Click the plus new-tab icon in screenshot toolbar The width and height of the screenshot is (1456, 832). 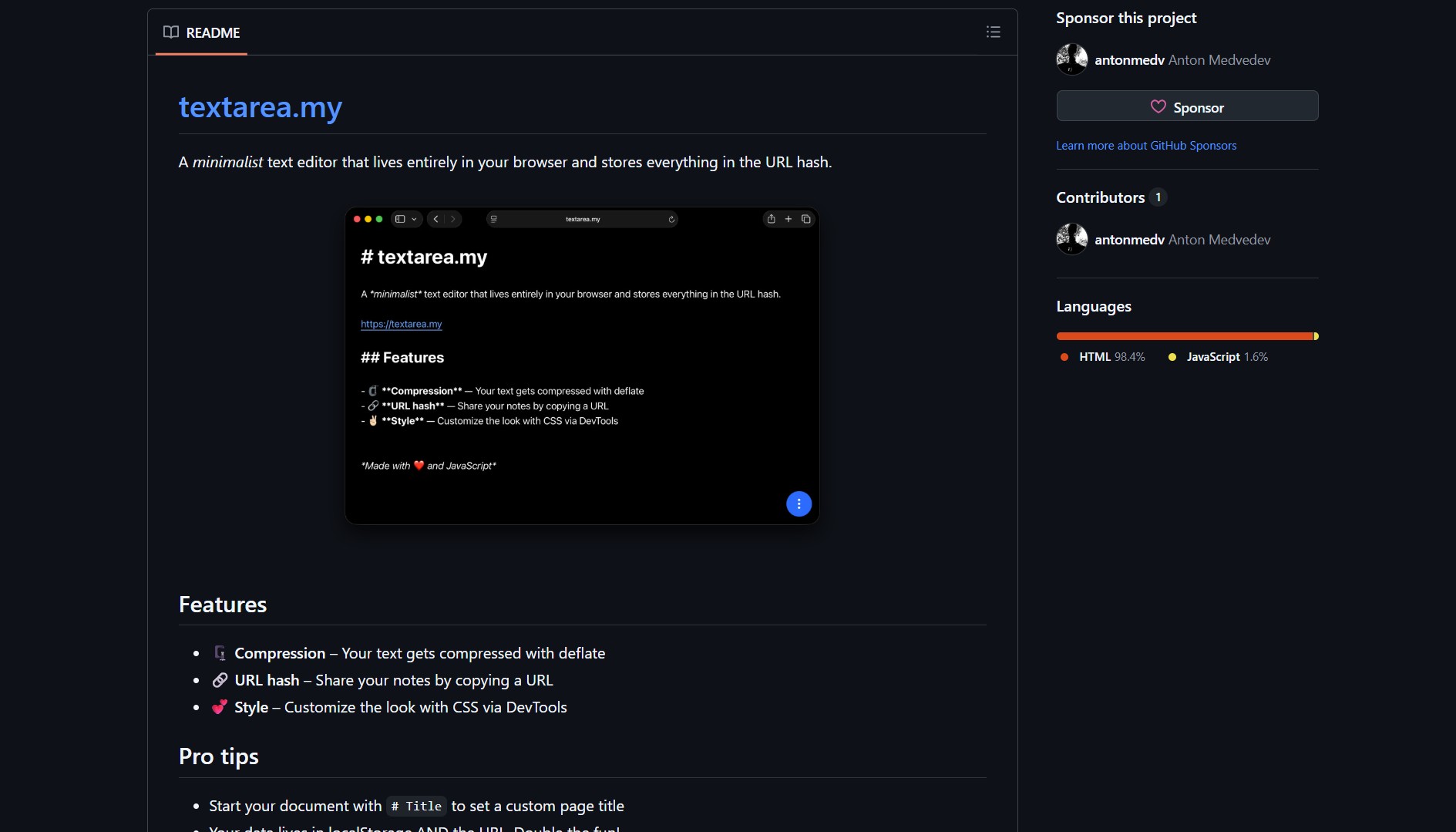coord(788,219)
